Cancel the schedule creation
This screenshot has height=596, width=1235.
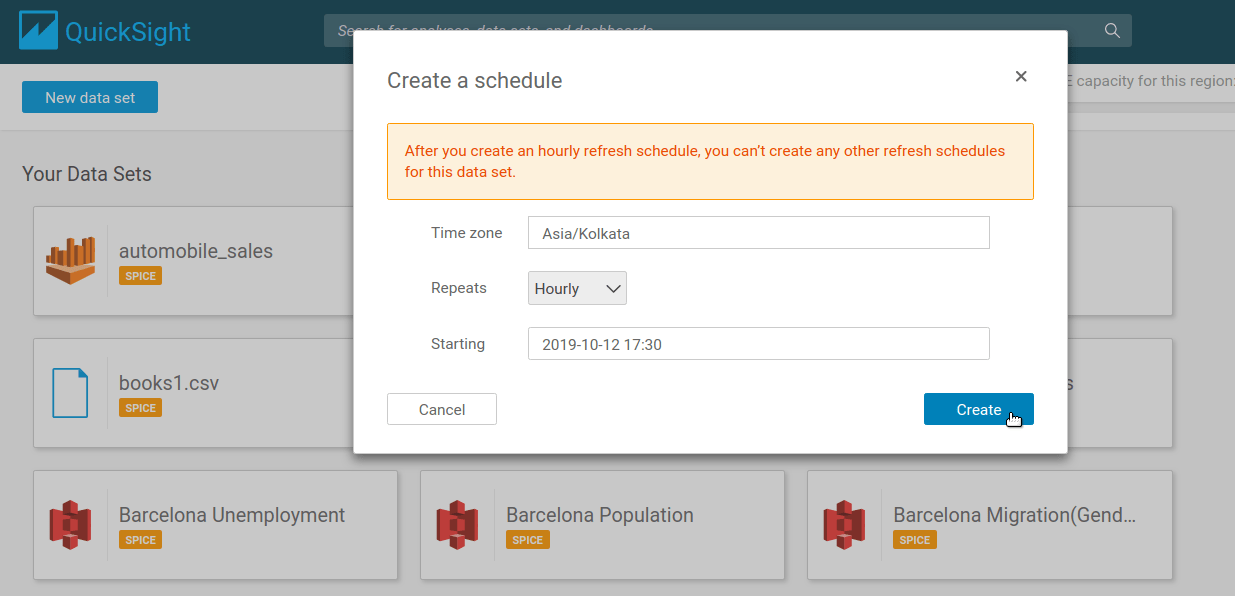[441, 409]
